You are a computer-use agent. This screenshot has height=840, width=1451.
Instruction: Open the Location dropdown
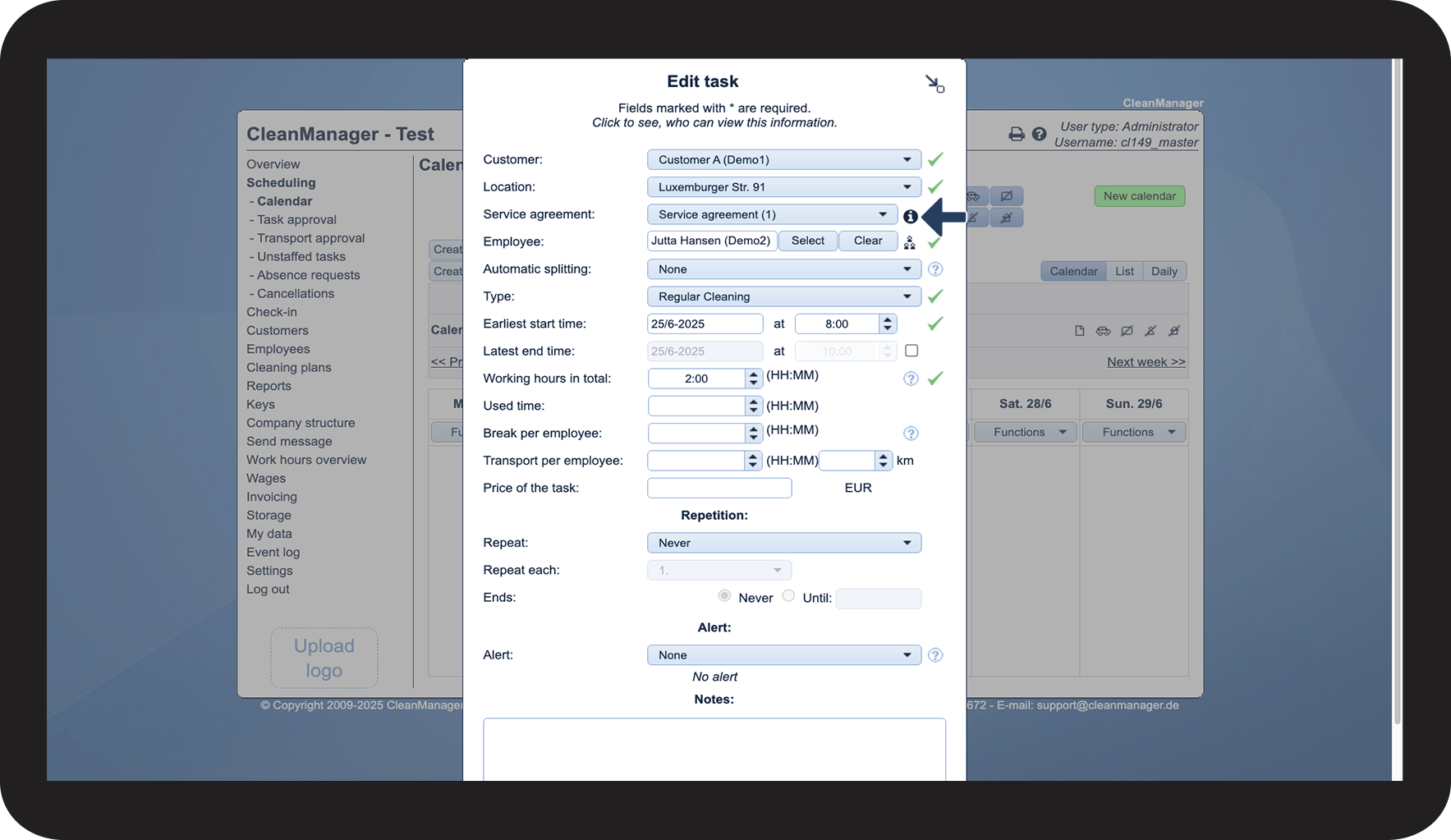784,187
